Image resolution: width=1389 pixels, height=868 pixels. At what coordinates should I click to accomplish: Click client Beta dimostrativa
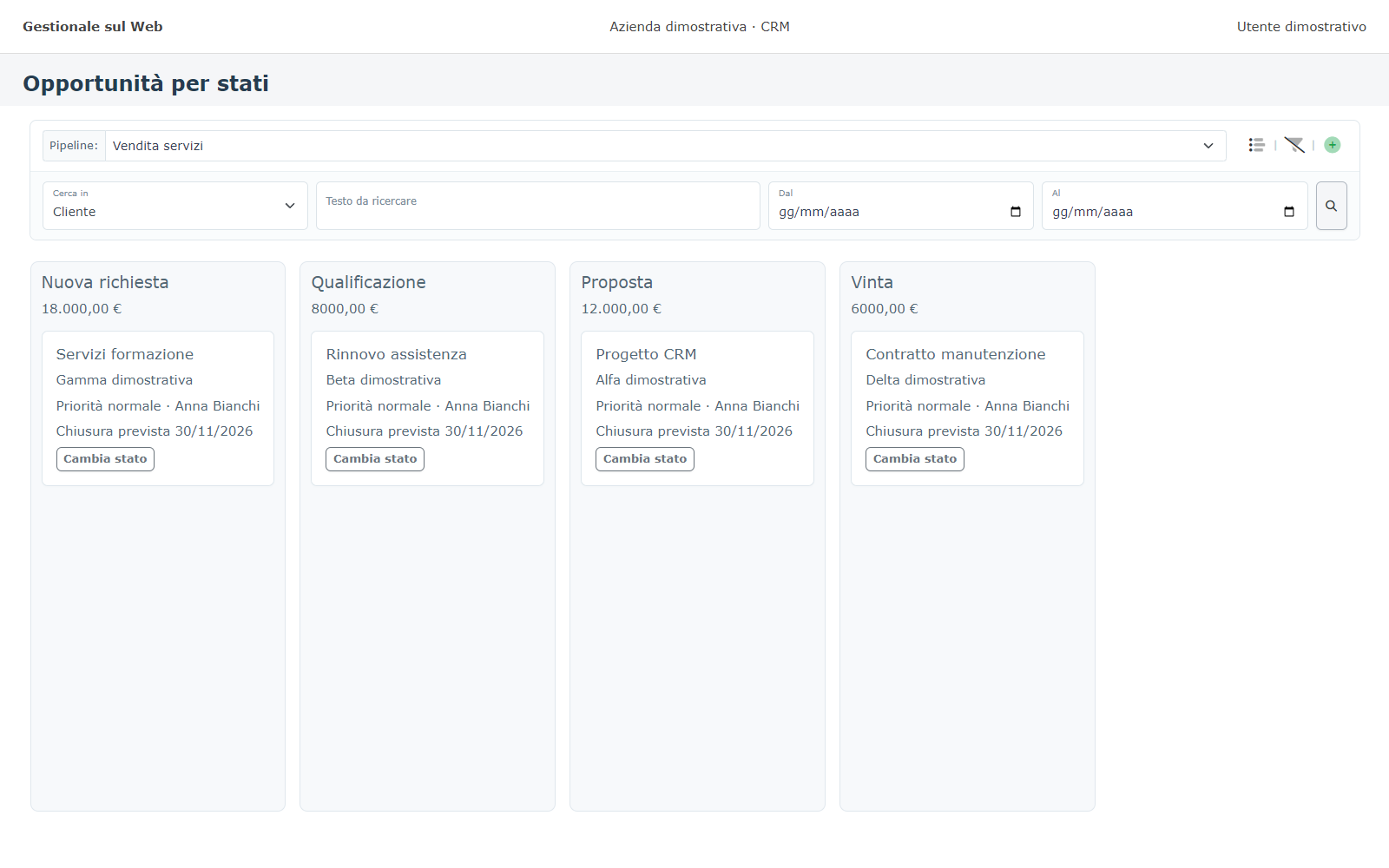pyautogui.click(x=384, y=380)
